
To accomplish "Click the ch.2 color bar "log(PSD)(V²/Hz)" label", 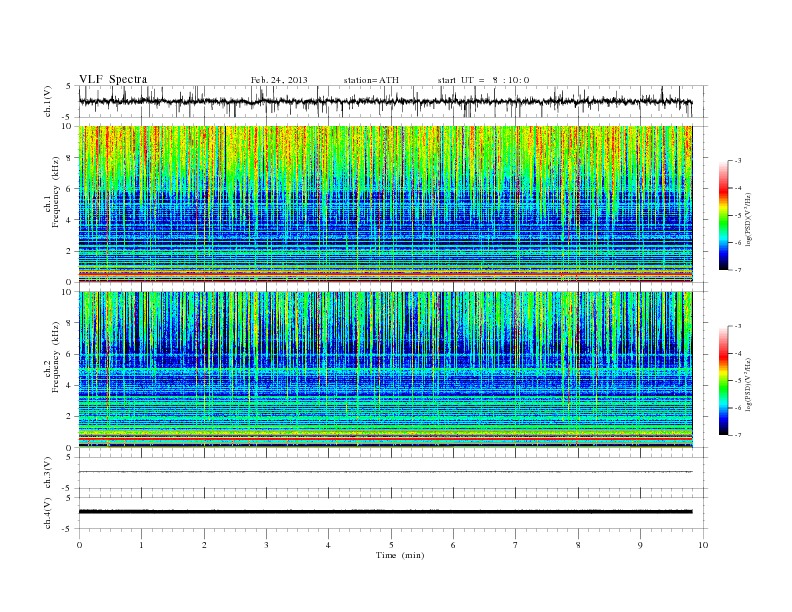I will tap(749, 384).
